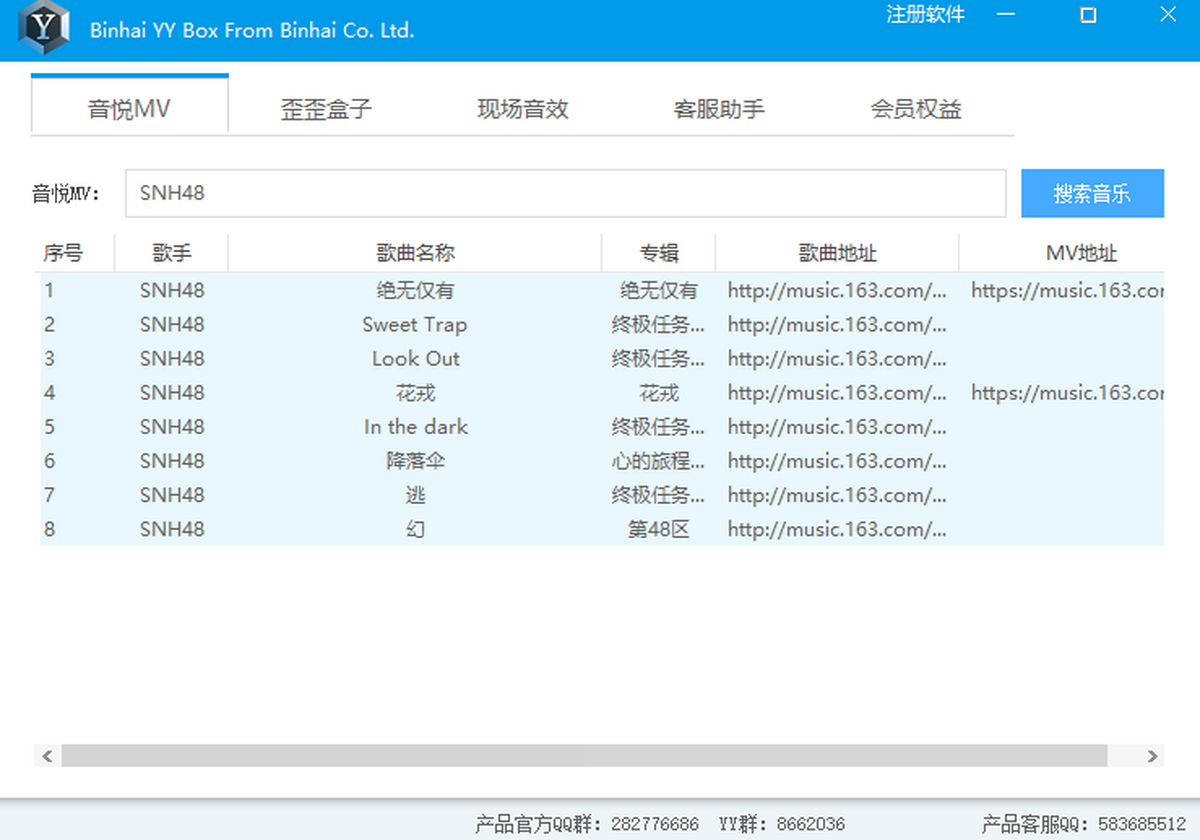Screen dimensions: 1200x840
Task: Click the 绝无仅有 album cell
Action: pos(659,291)
